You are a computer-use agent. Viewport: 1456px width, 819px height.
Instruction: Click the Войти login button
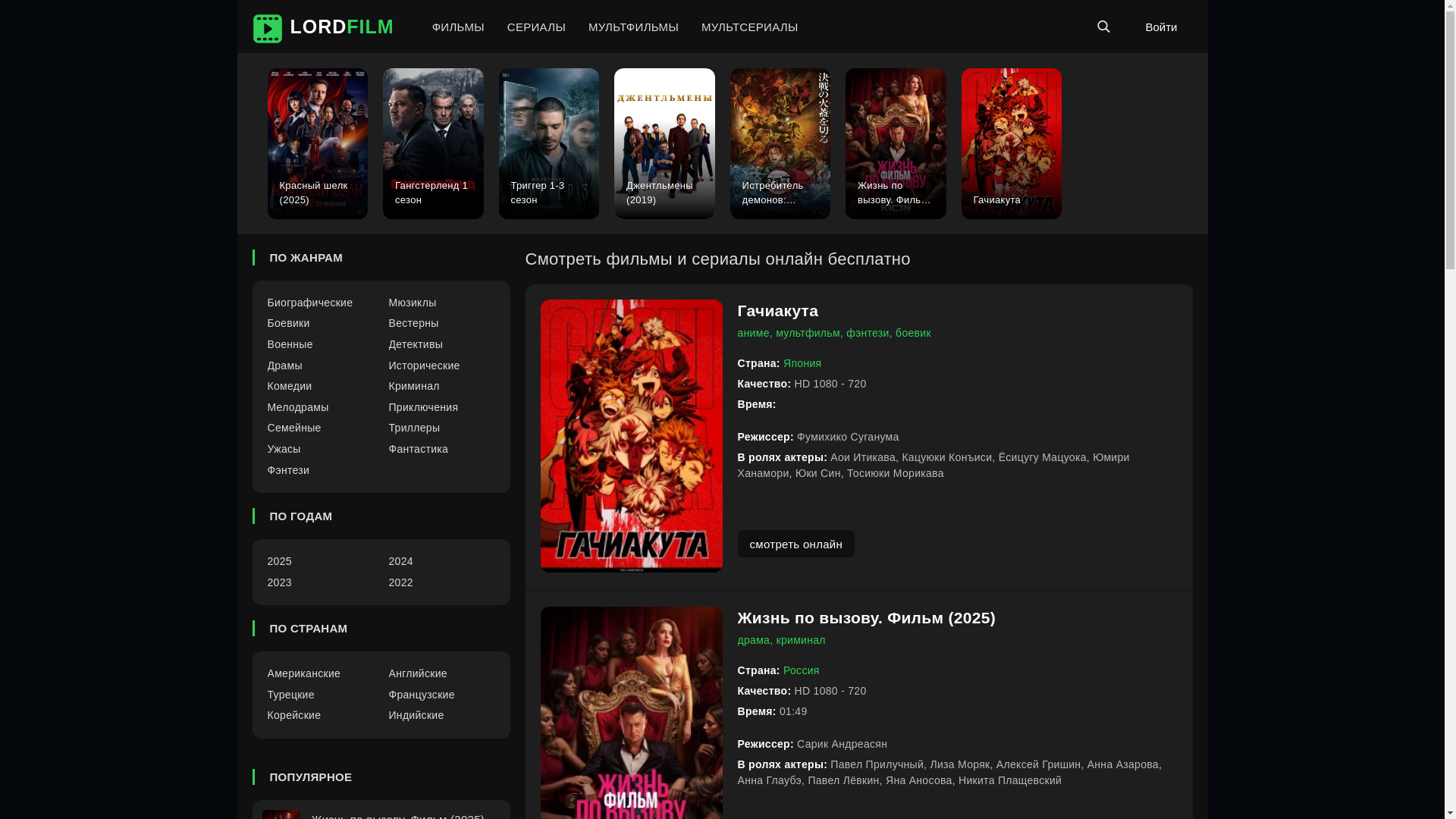pos(1161,27)
